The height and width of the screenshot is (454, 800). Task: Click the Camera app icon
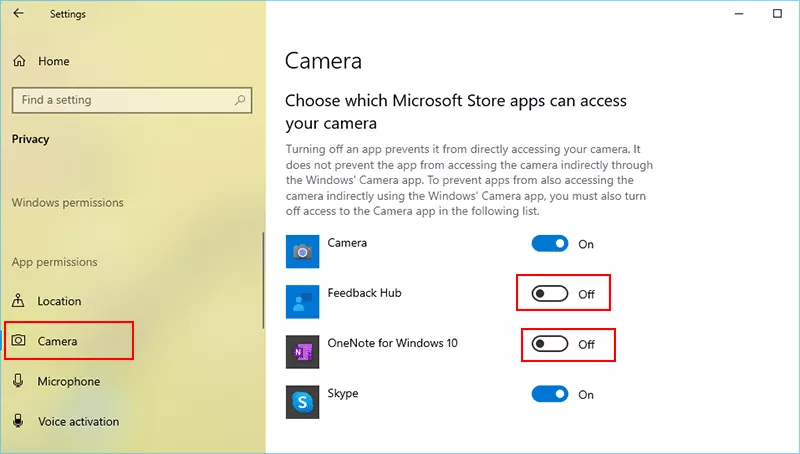point(301,251)
